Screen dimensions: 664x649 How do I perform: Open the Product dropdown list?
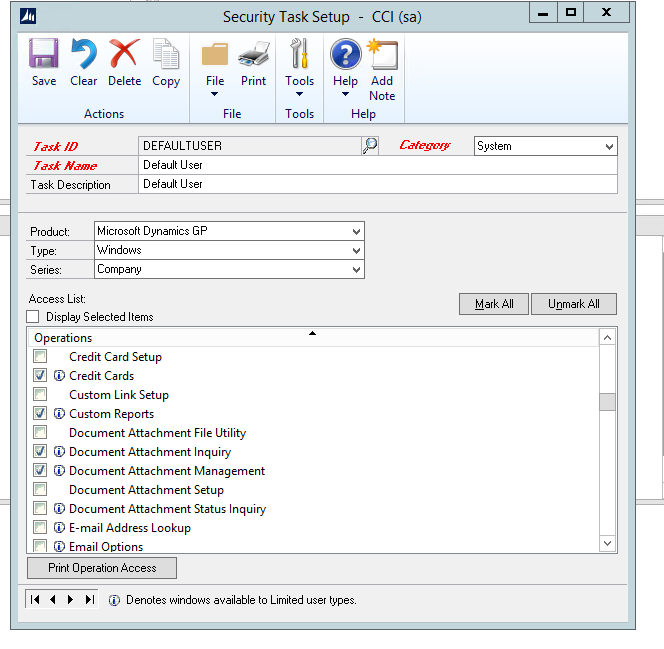356,232
